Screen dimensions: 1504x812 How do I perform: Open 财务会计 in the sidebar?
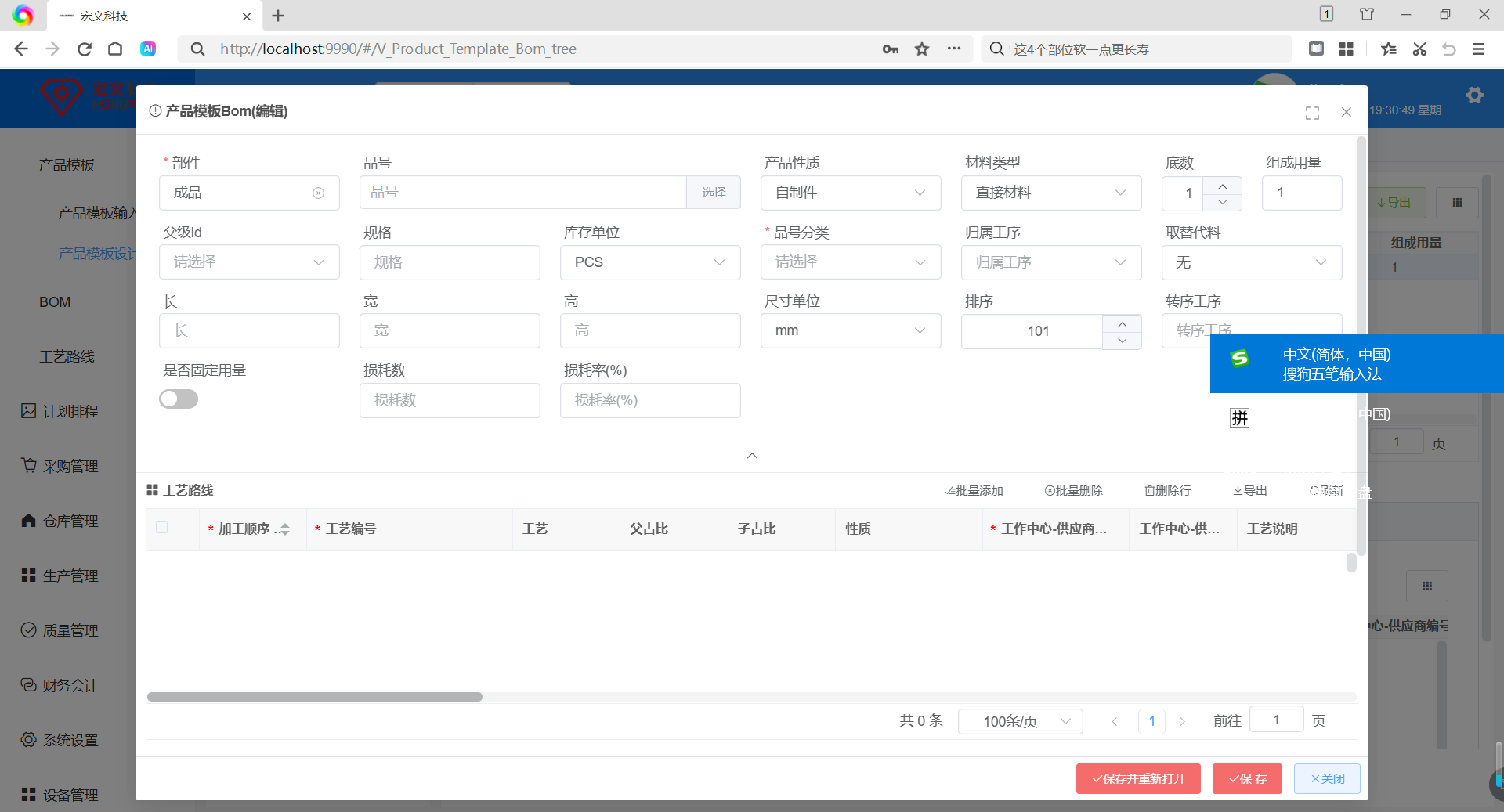(x=60, y=686)
